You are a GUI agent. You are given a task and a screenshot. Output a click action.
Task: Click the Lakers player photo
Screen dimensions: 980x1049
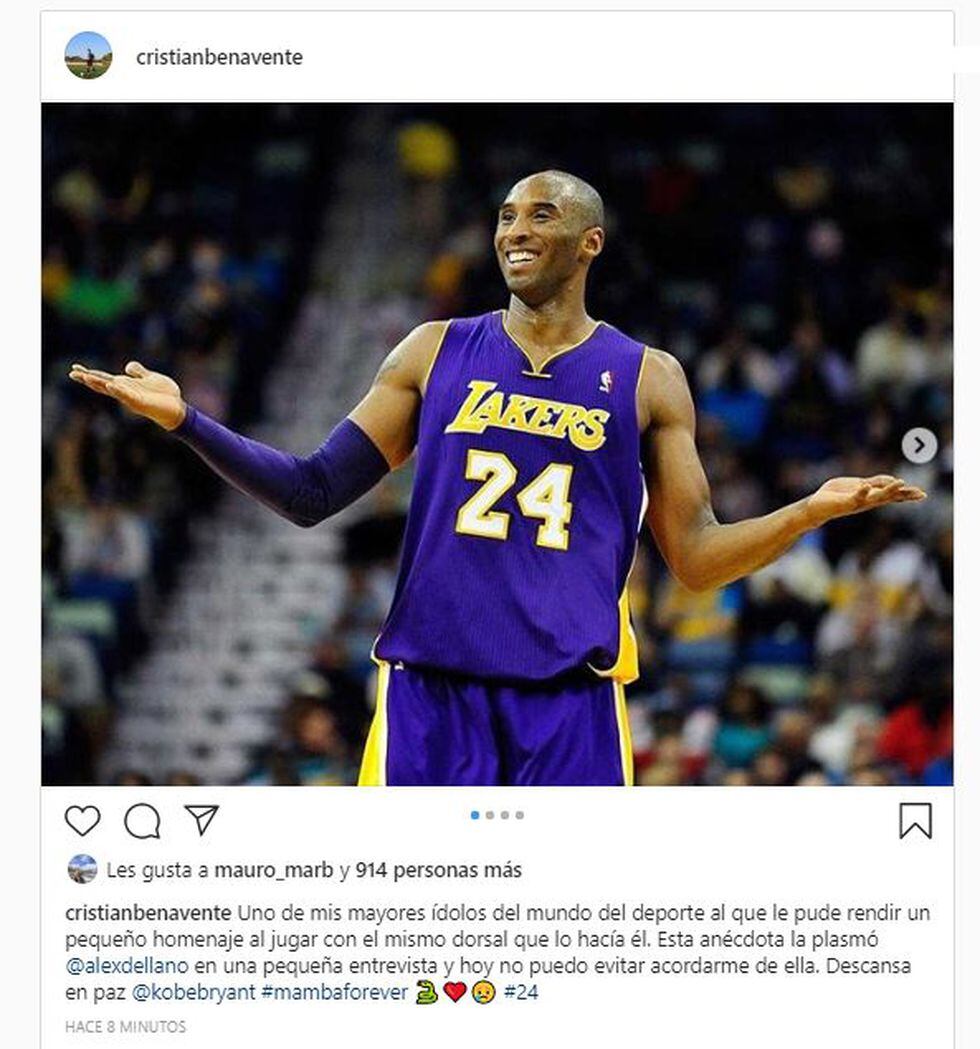(497, 444)
